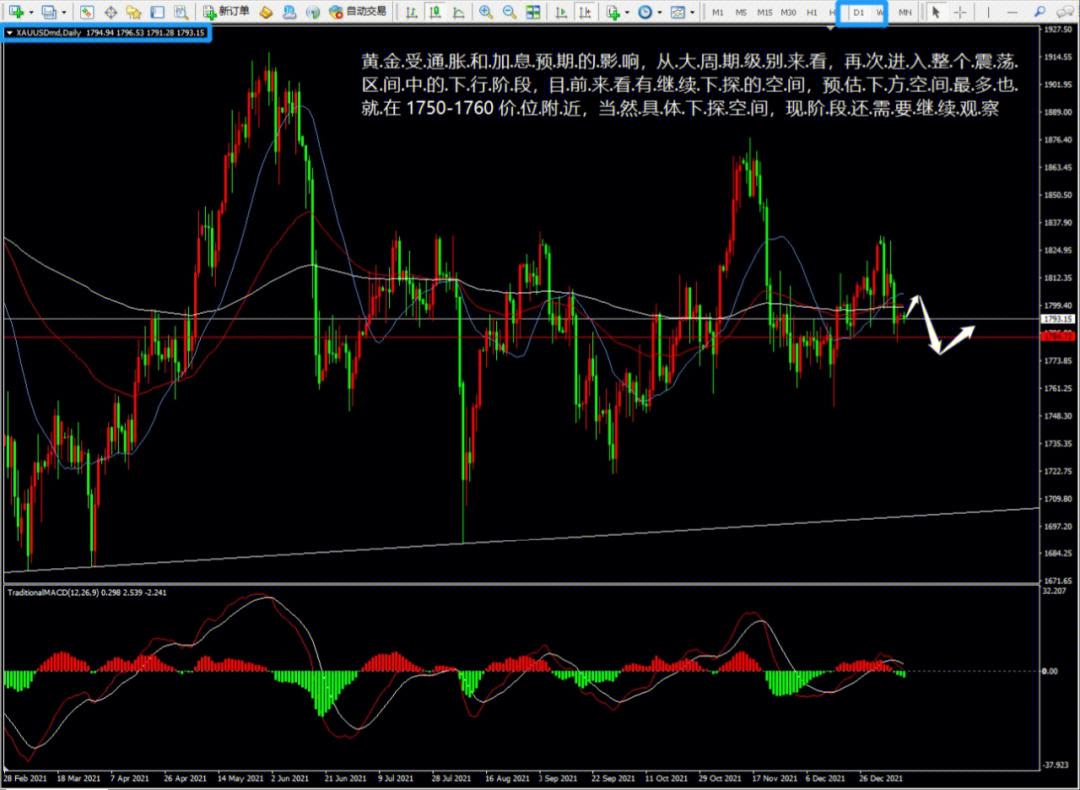Switch chart to candlesticks mode
The width and height of the screenshot is (1080, 790).
point(435,12)
